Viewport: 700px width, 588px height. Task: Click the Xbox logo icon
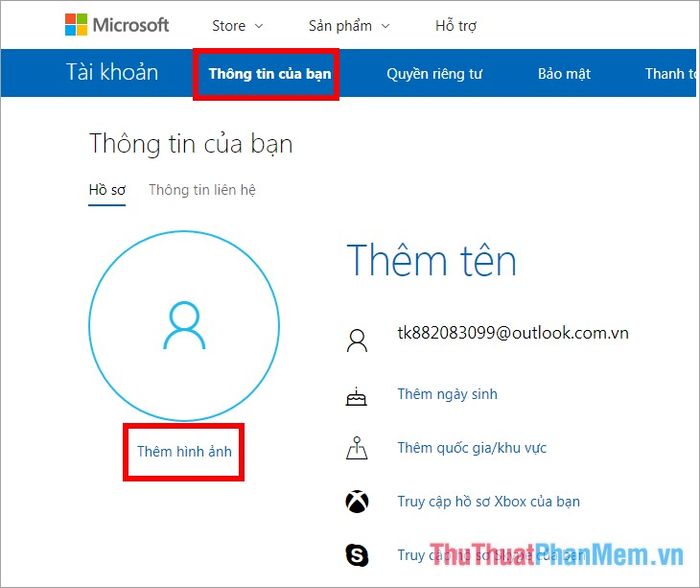(x=357, y=501)
